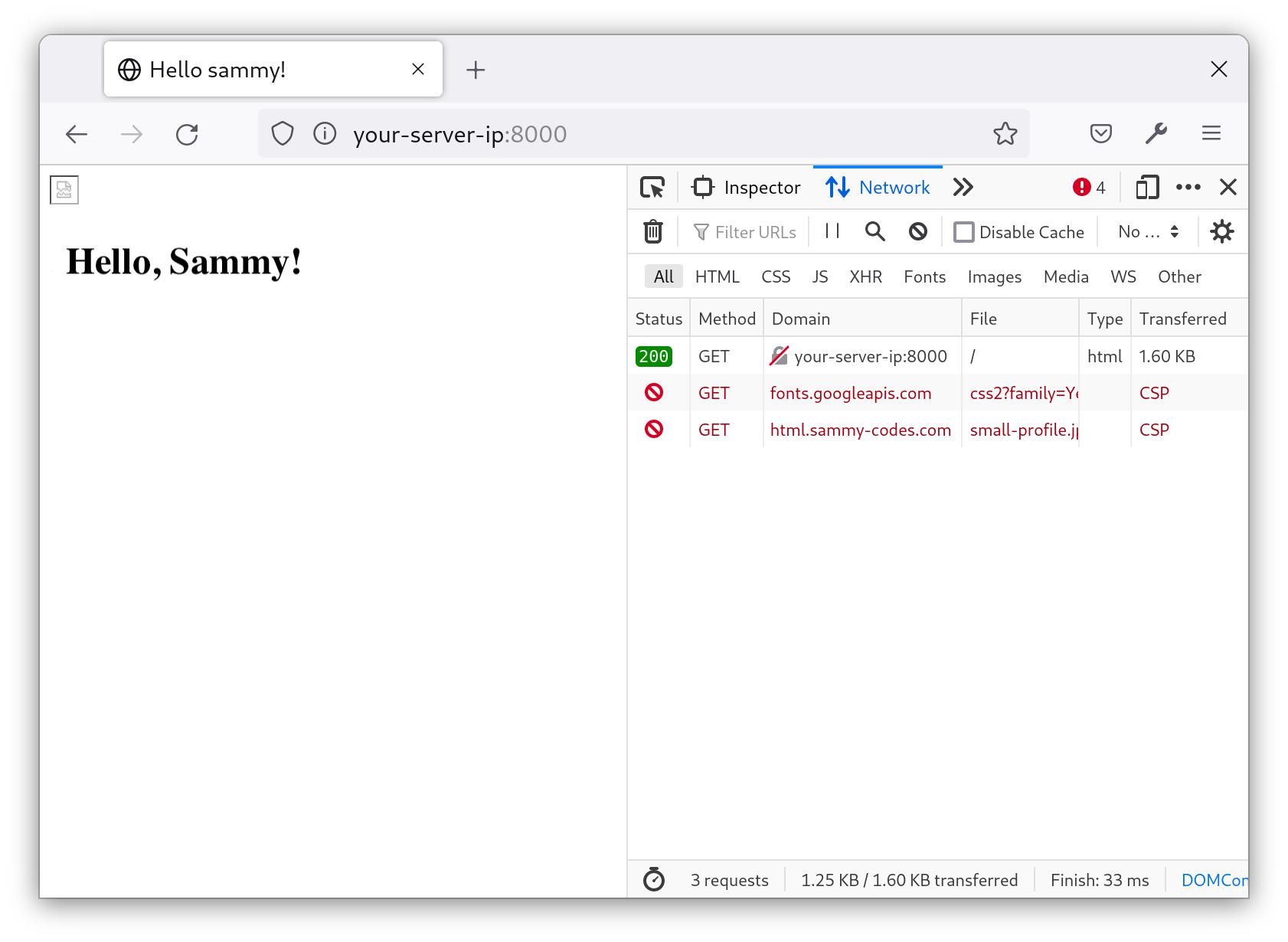Select the Fonts request filter
Image resolution: width=1288 pixels, height=942 pixels.
(924, 276)
